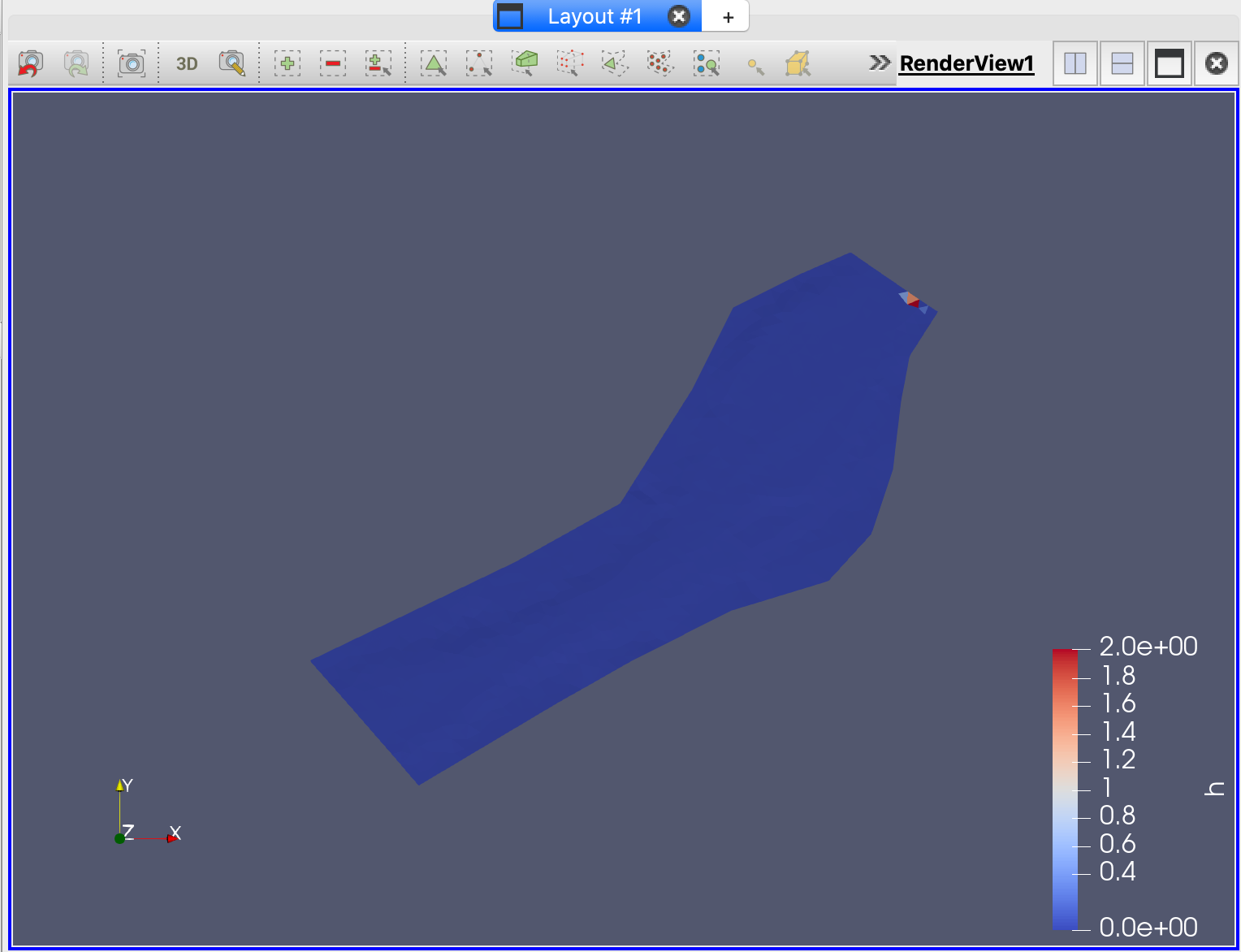Activate Select Points Through frustum tool
Image resolution: width=1241 pixels, height=952 pixels.
570,63
